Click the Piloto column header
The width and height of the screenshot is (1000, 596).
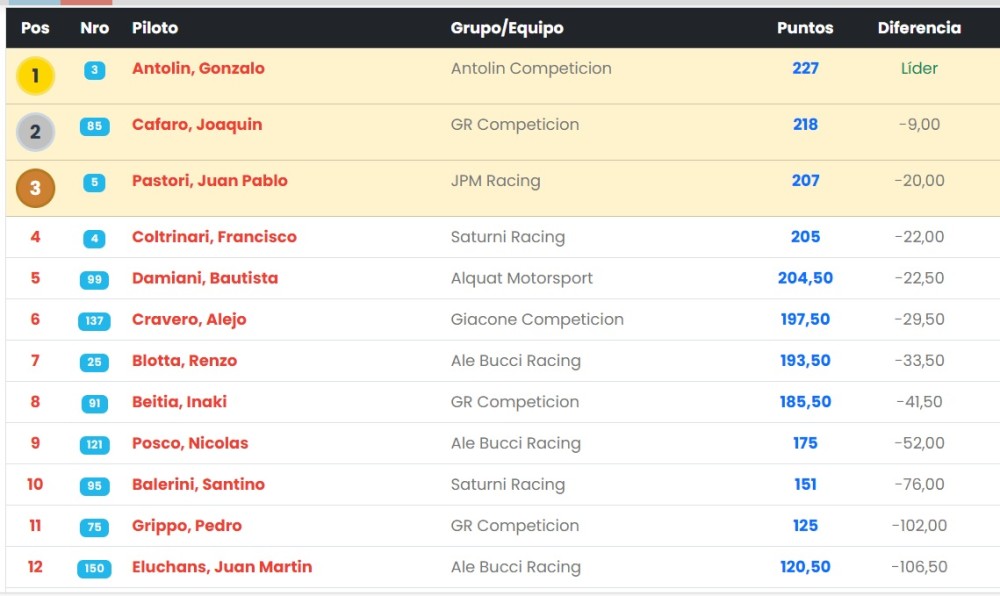coord(154,28)
